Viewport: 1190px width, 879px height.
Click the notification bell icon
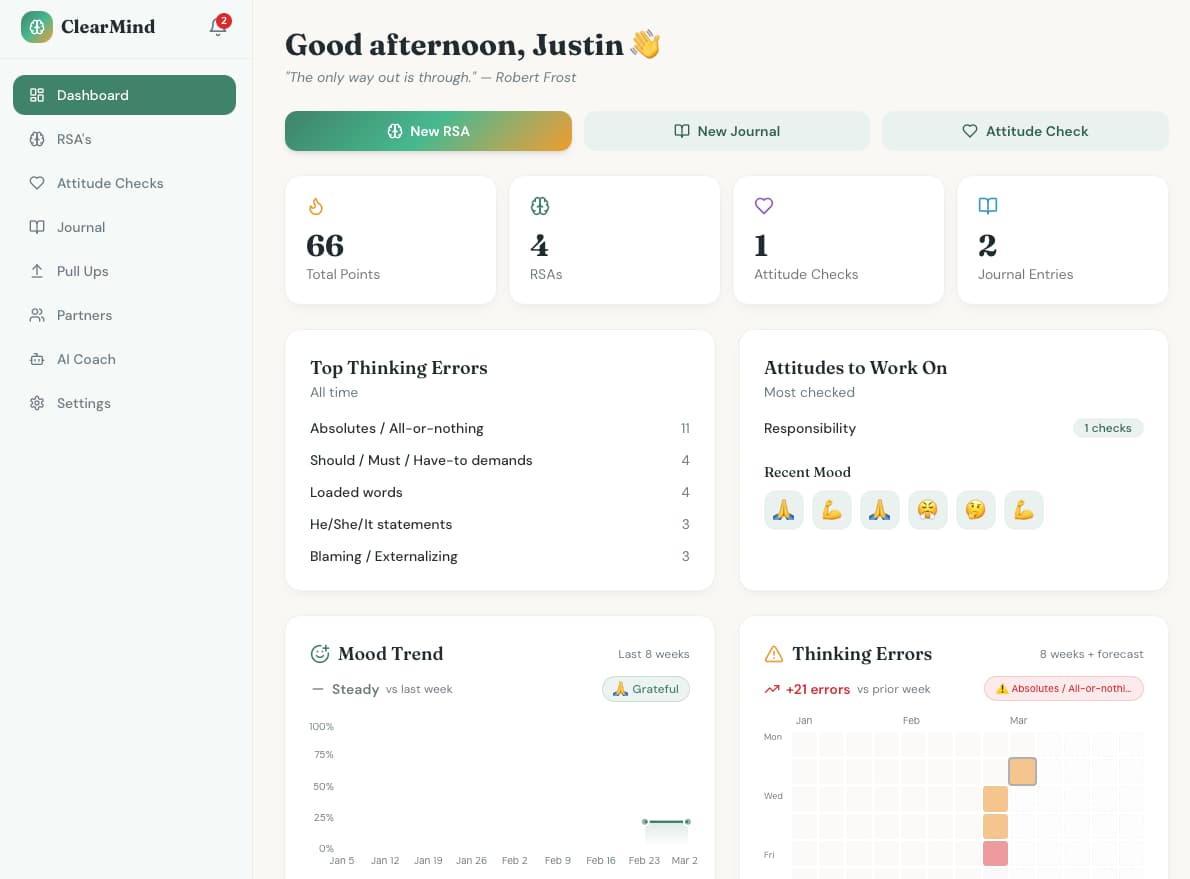click(x=217, y=28)
